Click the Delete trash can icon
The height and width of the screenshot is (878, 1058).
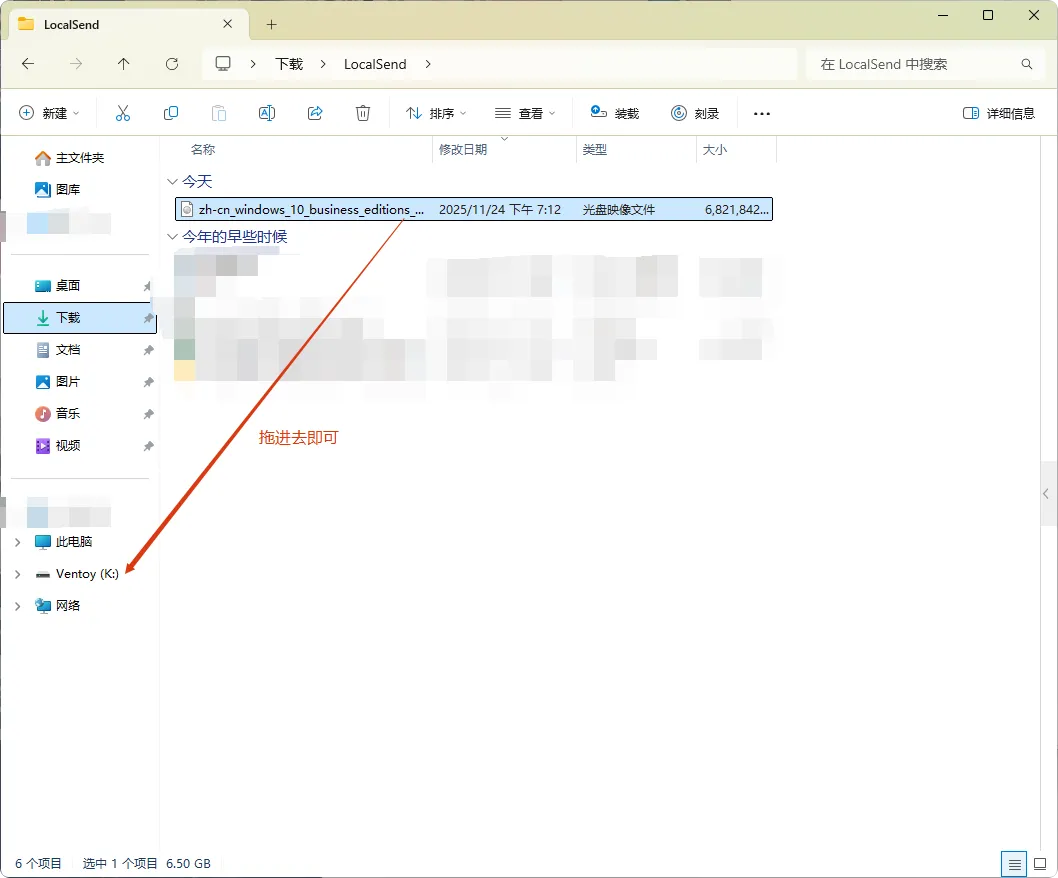[363, 114]
